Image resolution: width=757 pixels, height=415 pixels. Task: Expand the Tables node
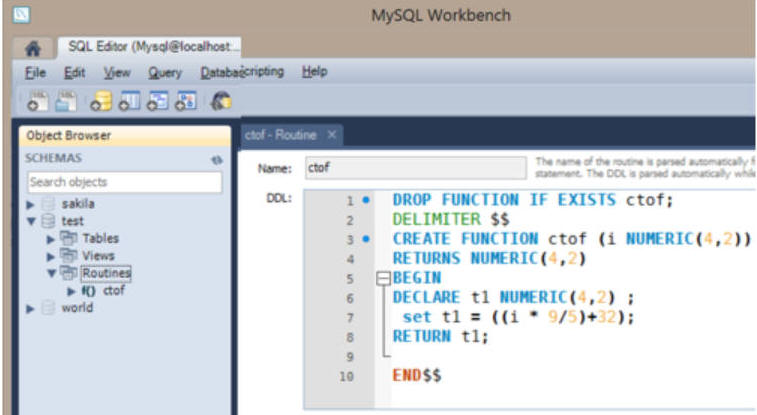click(x=50, y=239)
